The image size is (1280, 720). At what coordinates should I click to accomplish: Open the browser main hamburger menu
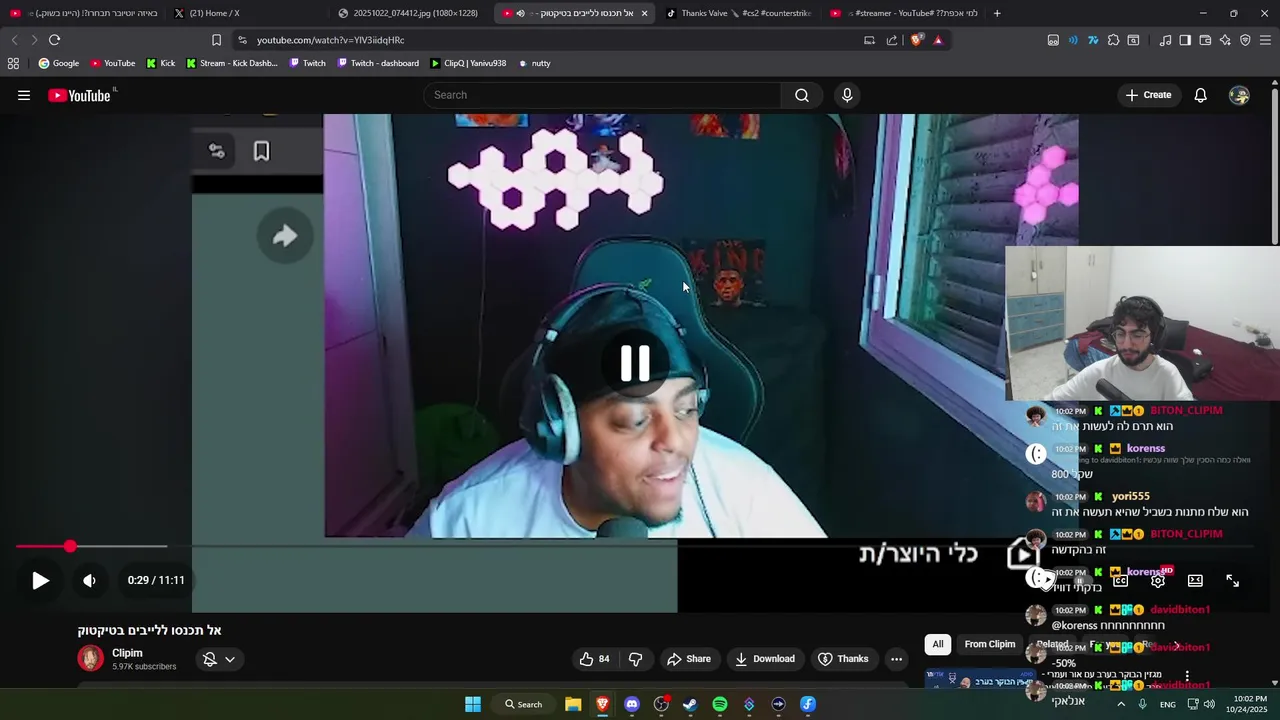click(x=1266, y=40)
